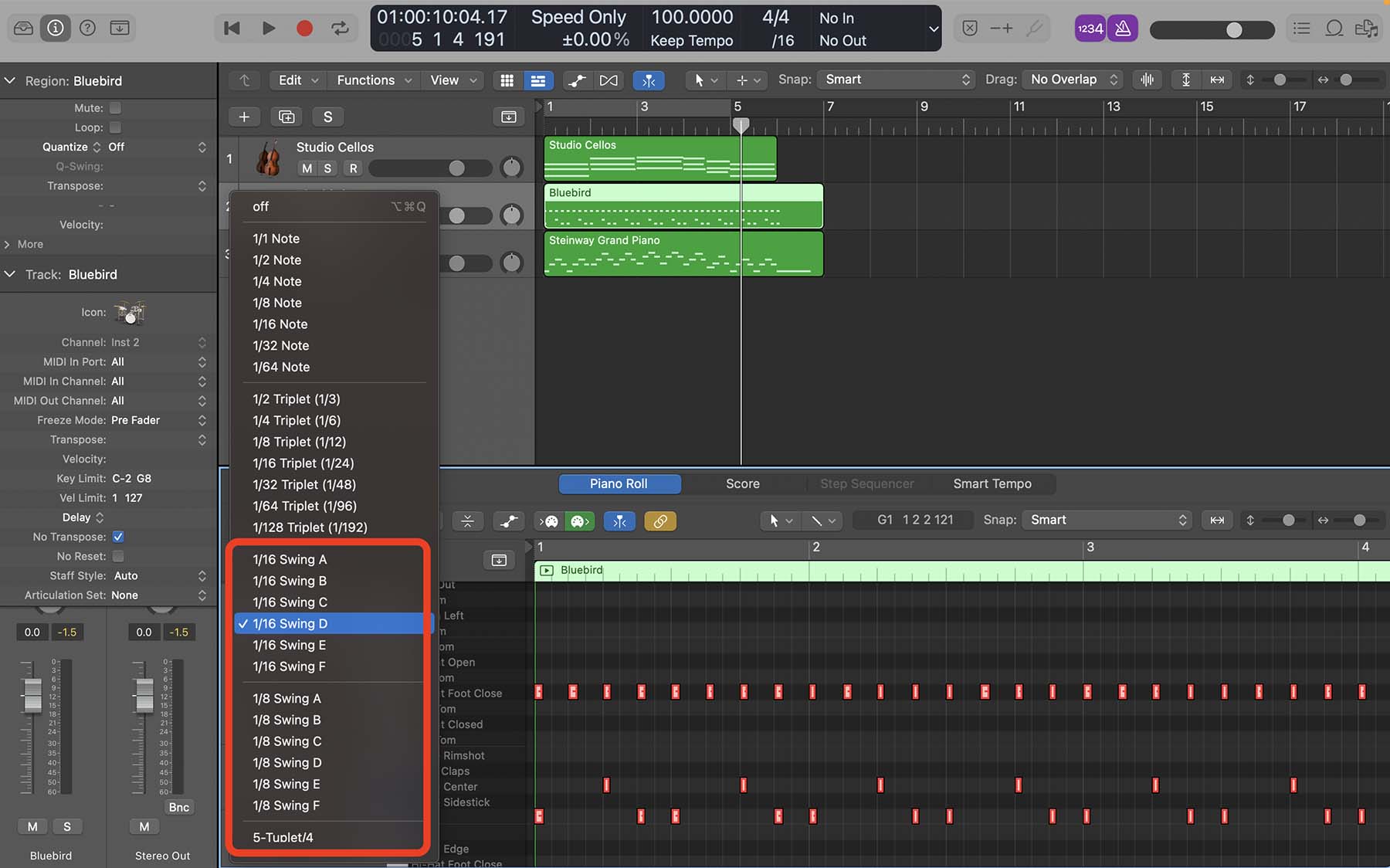This screenshot has height=868, width=1390.
Task: Open the Freeze Mode Pre Fader dropdown
Action: point(159,420)
